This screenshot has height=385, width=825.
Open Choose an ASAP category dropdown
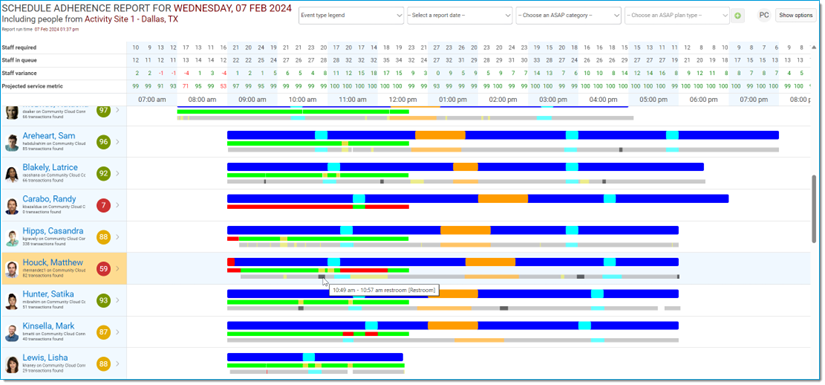[x=568, y=15]
